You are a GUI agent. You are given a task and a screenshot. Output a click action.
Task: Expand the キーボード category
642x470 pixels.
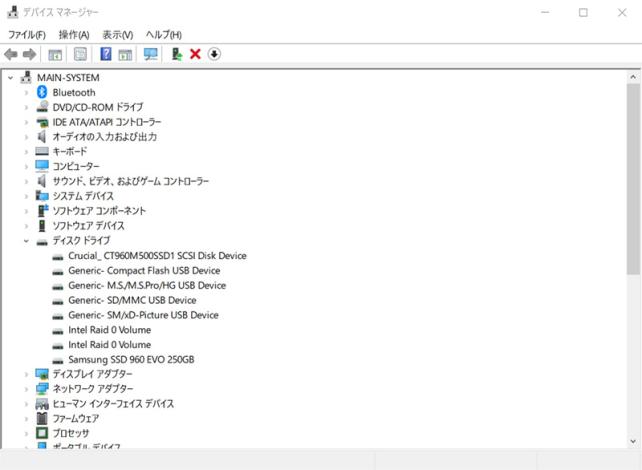[26, 151]
